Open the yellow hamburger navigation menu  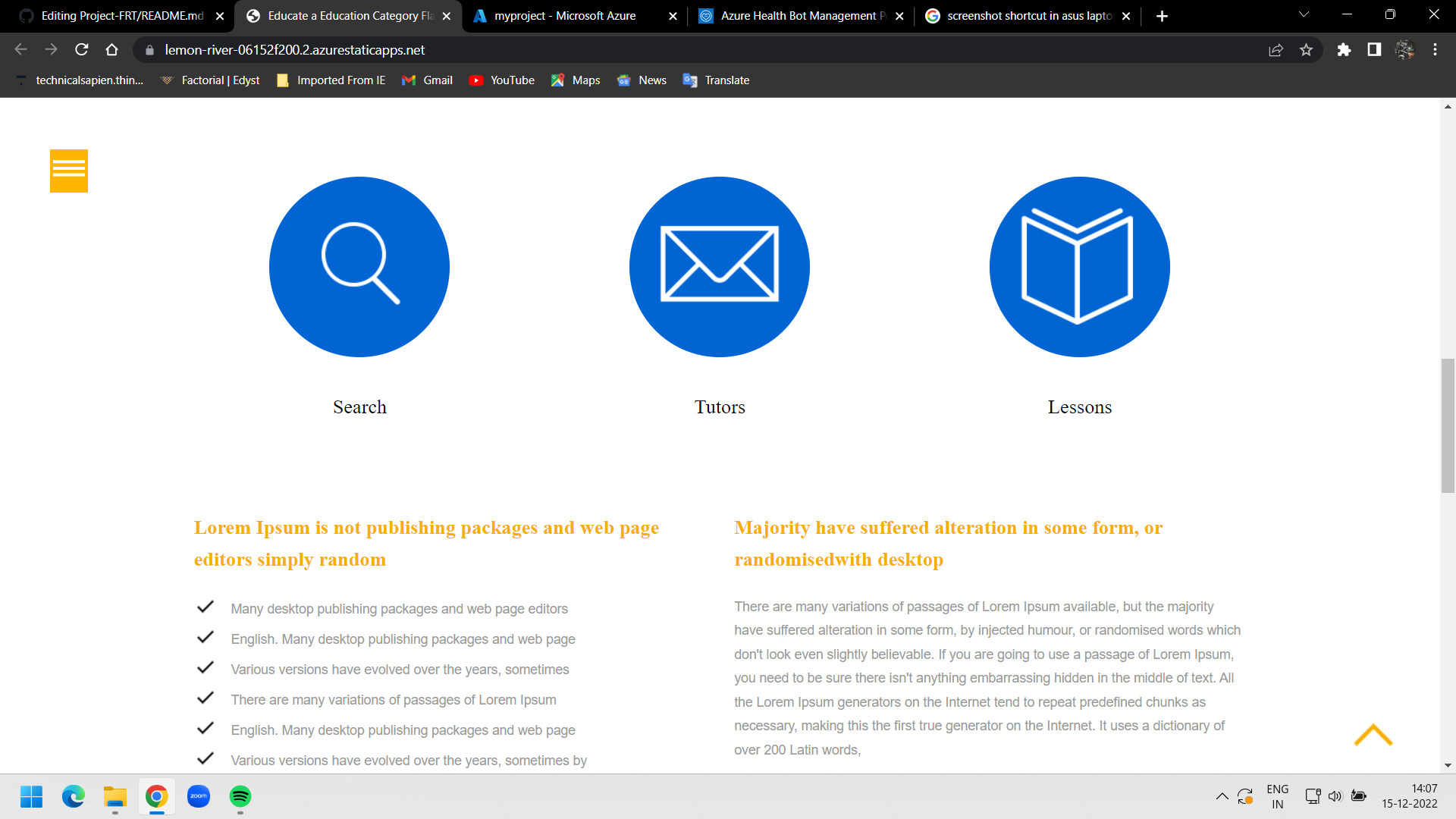pyautogui.click(x=68, y=171)
